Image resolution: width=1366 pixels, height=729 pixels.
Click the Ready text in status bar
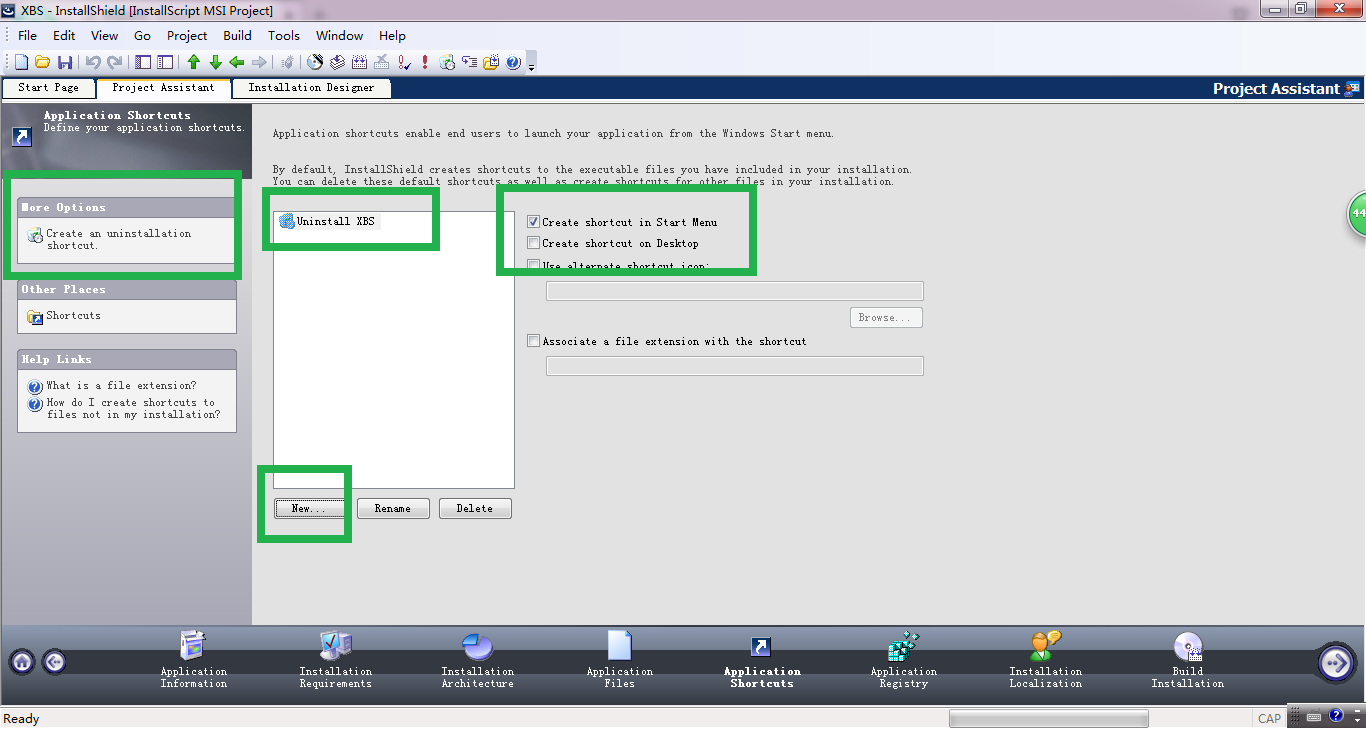pyautogui.click(x=22, y=719)
